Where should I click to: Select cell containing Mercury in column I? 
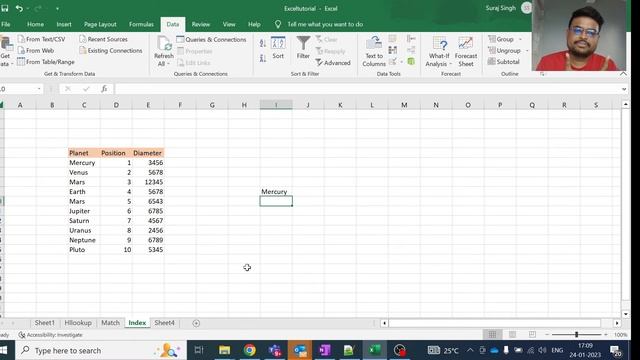coord(276,191)
